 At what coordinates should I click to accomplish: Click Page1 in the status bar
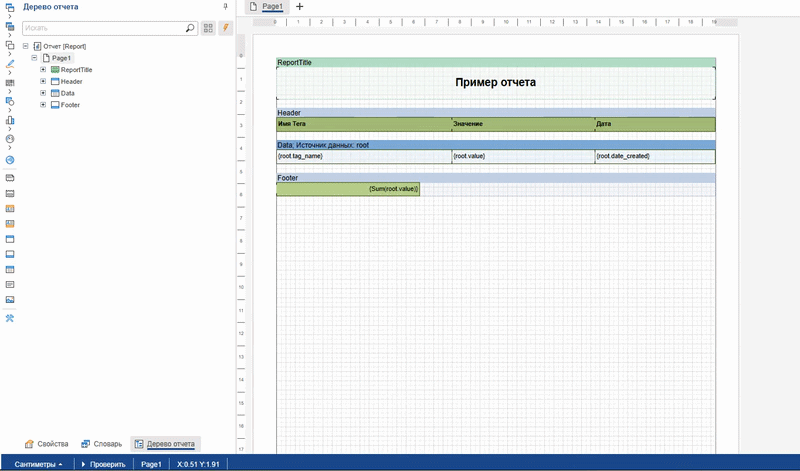click(151, 464)
